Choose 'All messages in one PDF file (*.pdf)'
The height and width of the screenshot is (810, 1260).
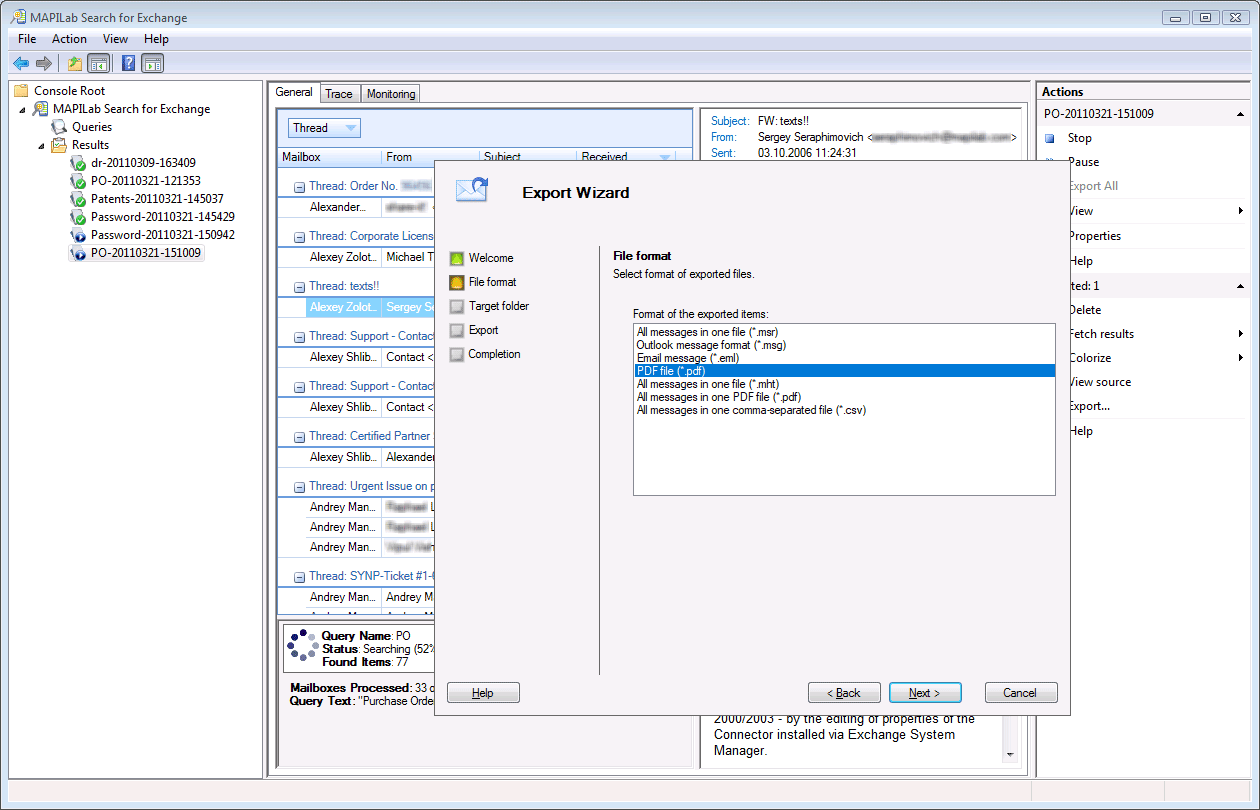click(844, 396)
